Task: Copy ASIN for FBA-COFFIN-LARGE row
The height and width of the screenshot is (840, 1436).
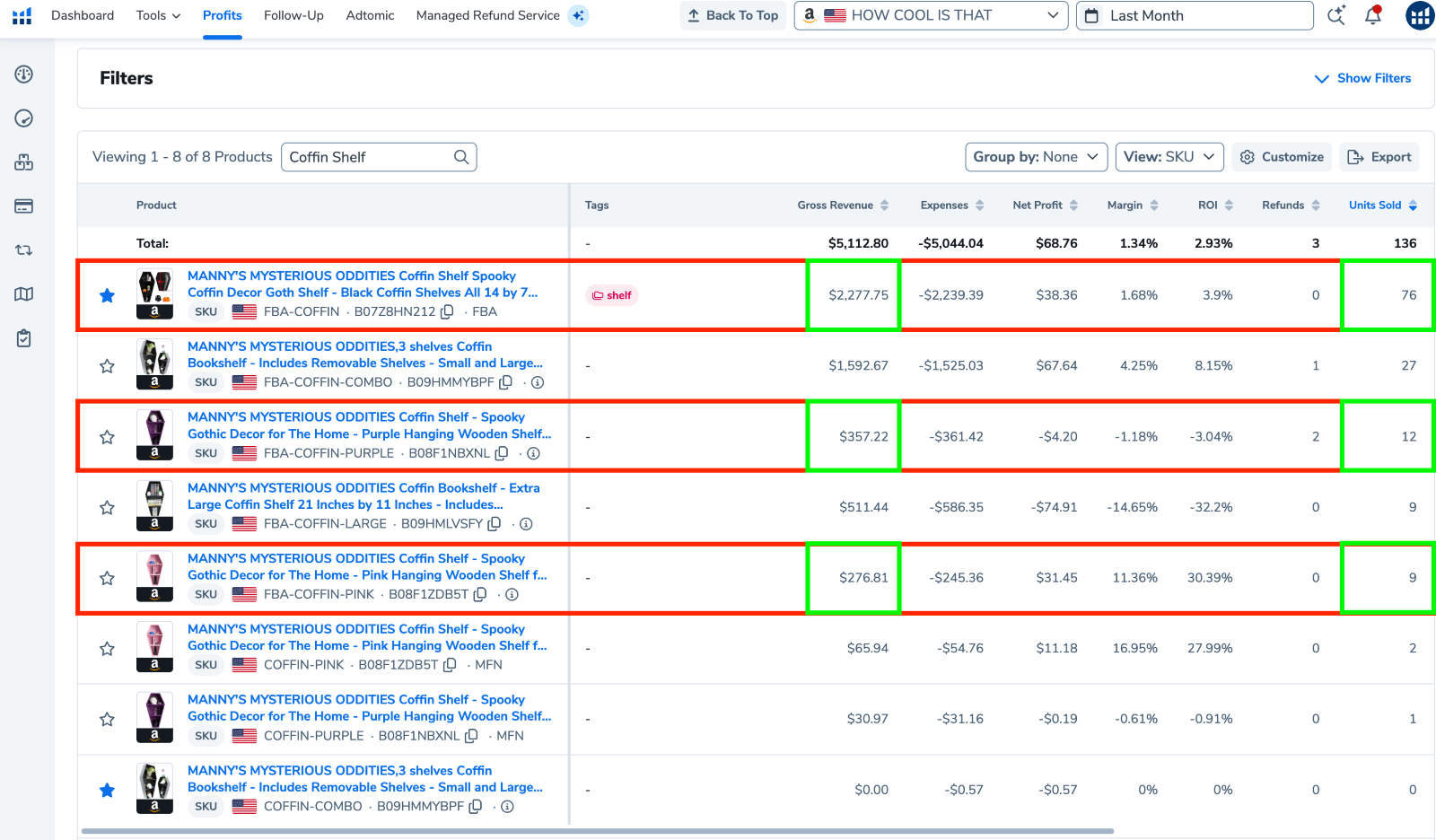Action: pyautogui.click(x=495, y=523)
